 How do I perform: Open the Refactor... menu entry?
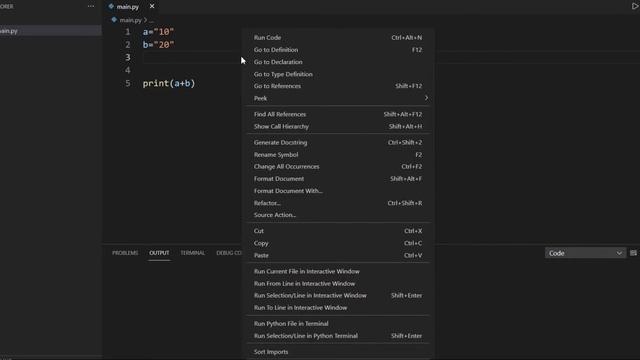pos(338,203)
